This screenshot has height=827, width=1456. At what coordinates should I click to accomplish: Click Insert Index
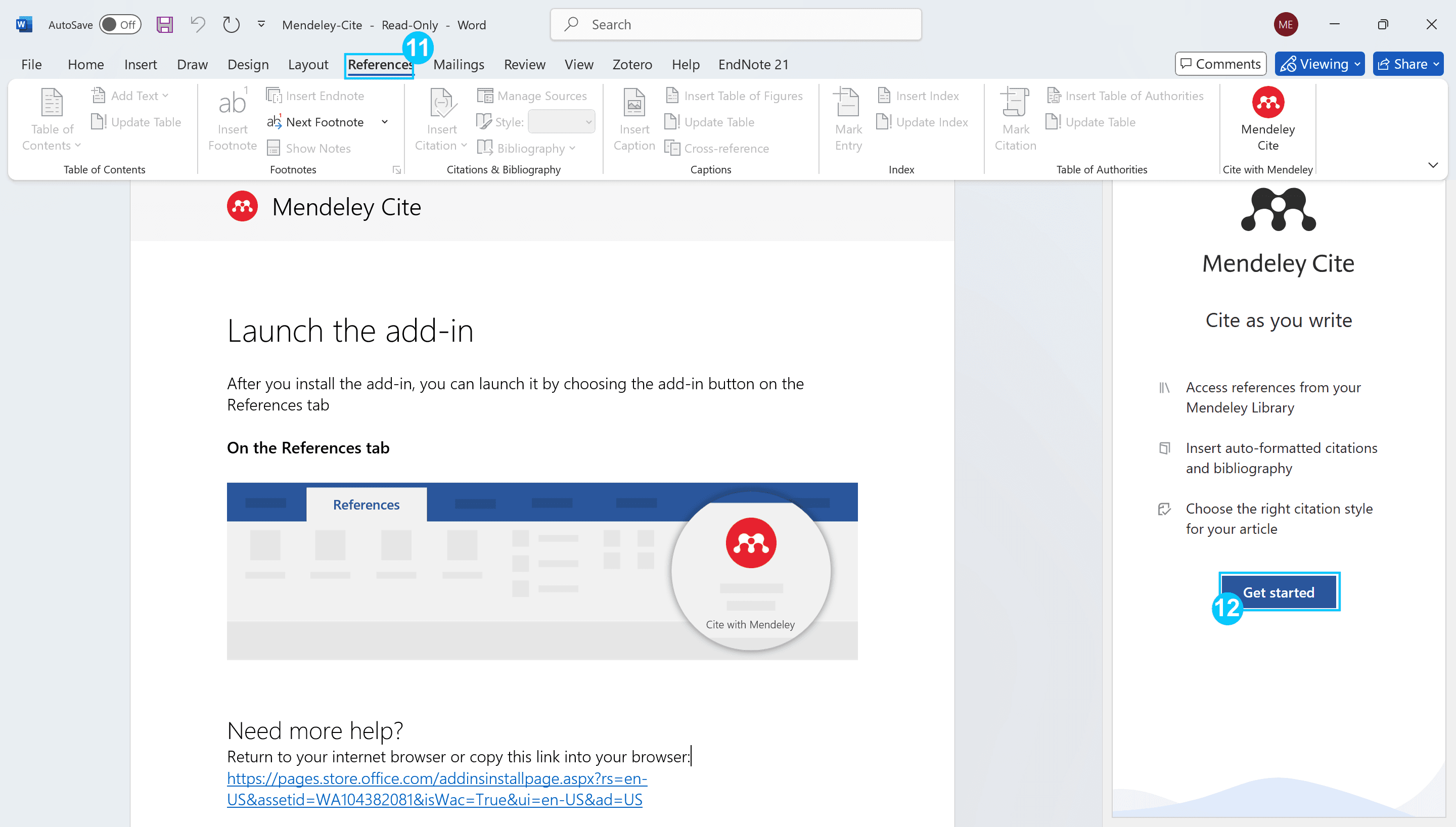coord(918,96)
